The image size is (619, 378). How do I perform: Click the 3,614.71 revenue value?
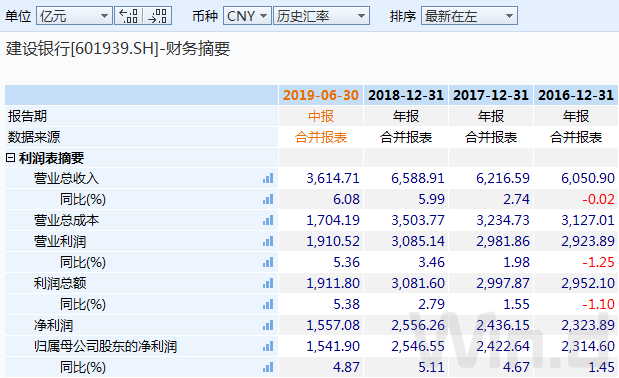tap(333, 178)
